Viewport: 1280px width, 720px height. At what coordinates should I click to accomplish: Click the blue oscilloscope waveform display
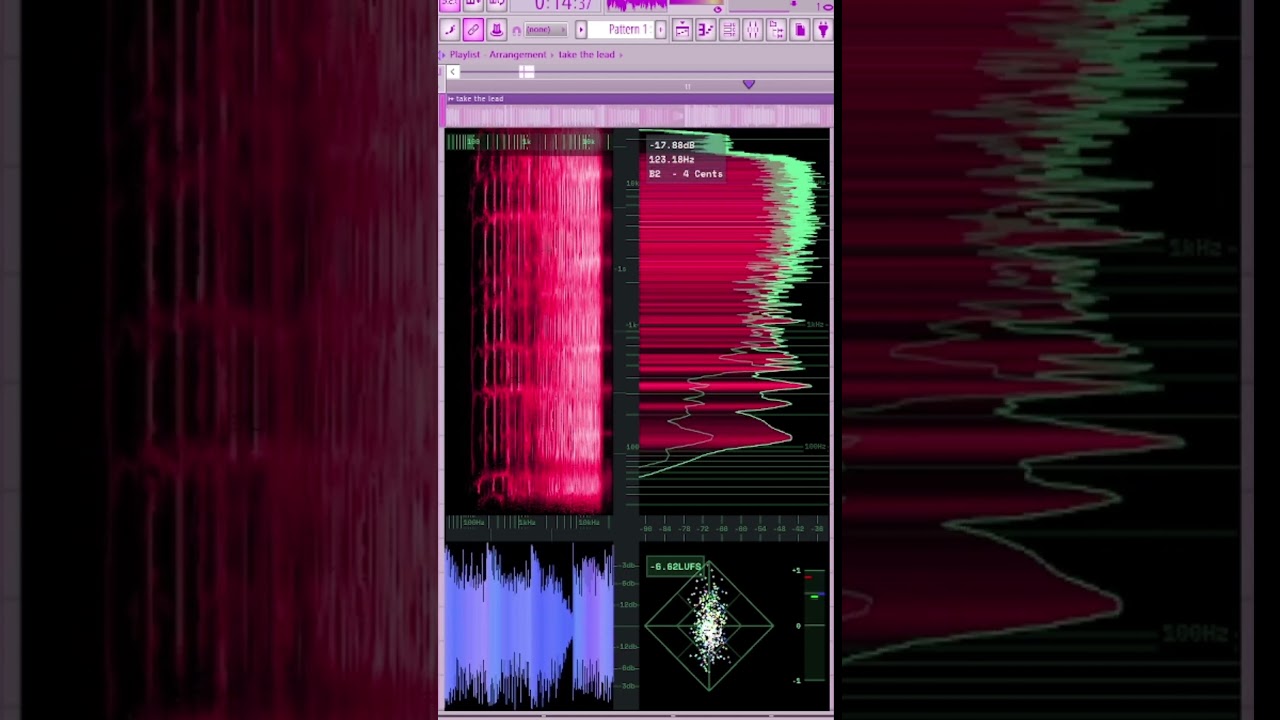click(x=529, y=625)
